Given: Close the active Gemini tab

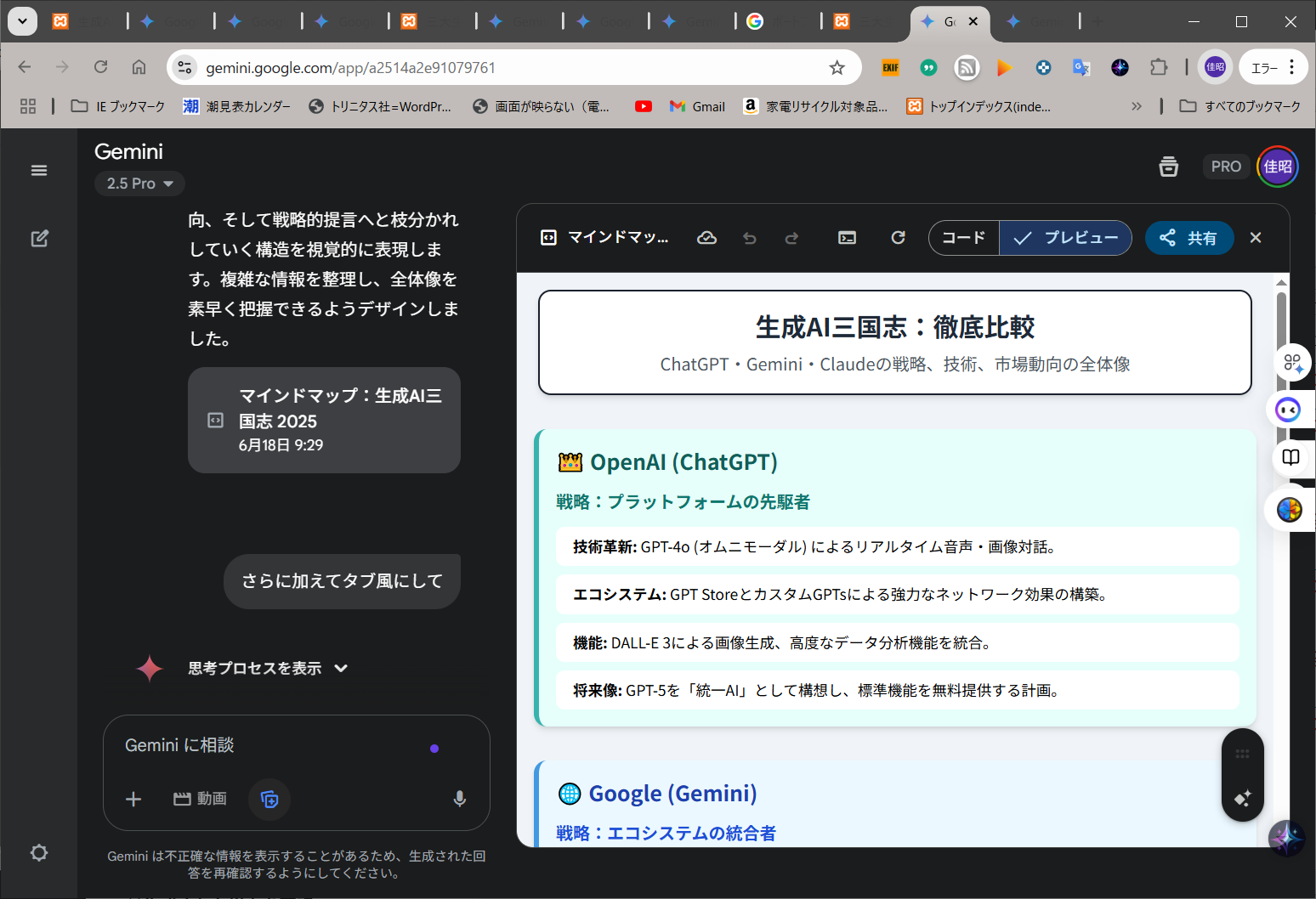Looking at the screenshot, I should 973,22.
